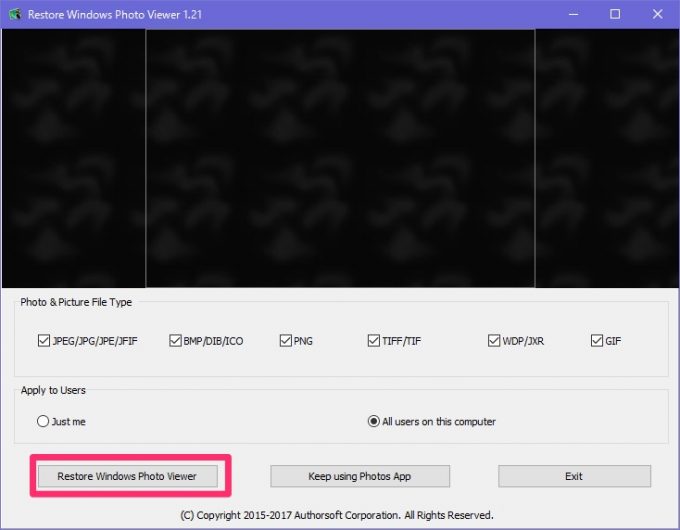Click the Apply to Users group label
The width and height of the screenshot is (680, 530).
[x=53, y=390]
